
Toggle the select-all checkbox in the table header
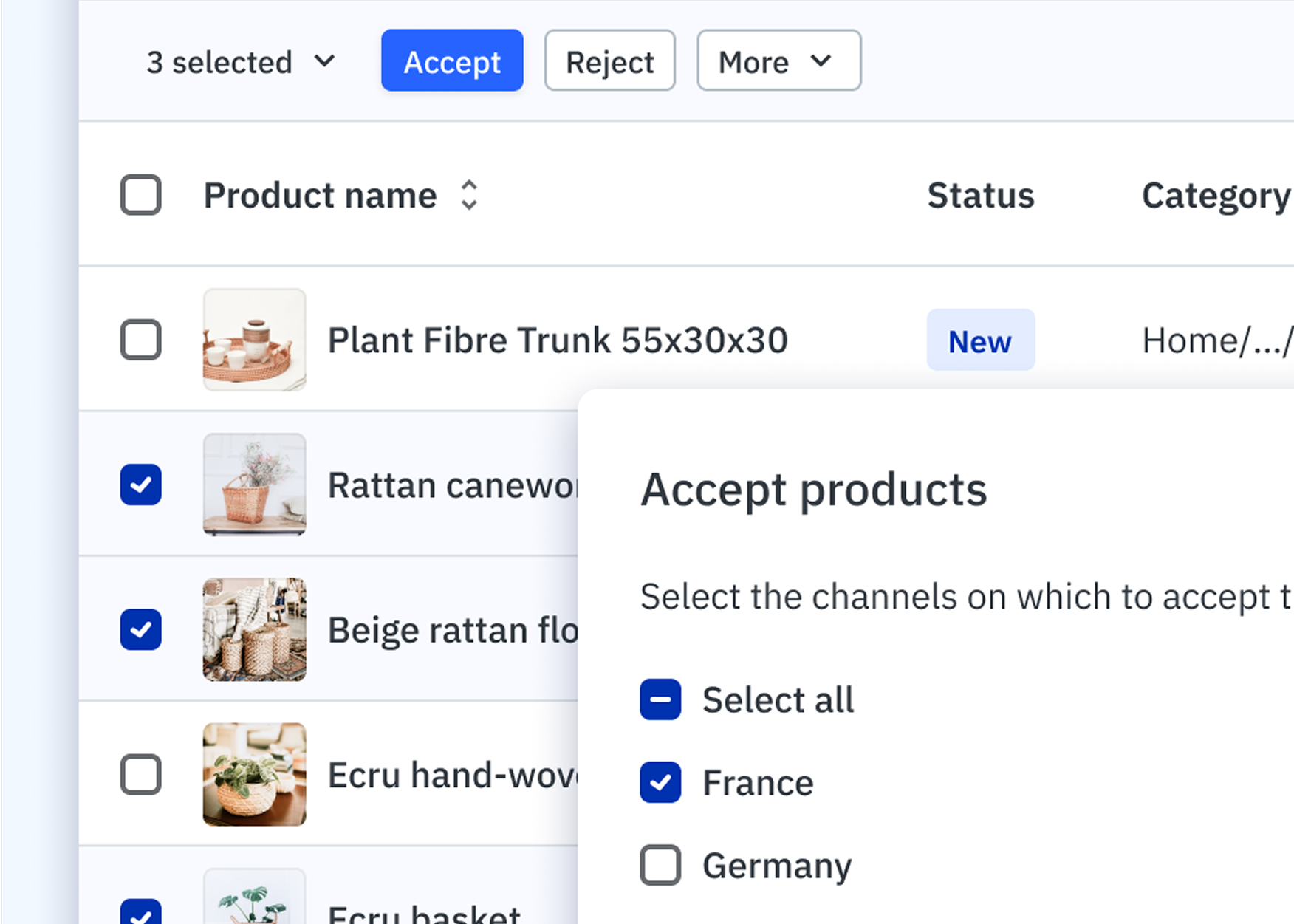click(140, 195)
